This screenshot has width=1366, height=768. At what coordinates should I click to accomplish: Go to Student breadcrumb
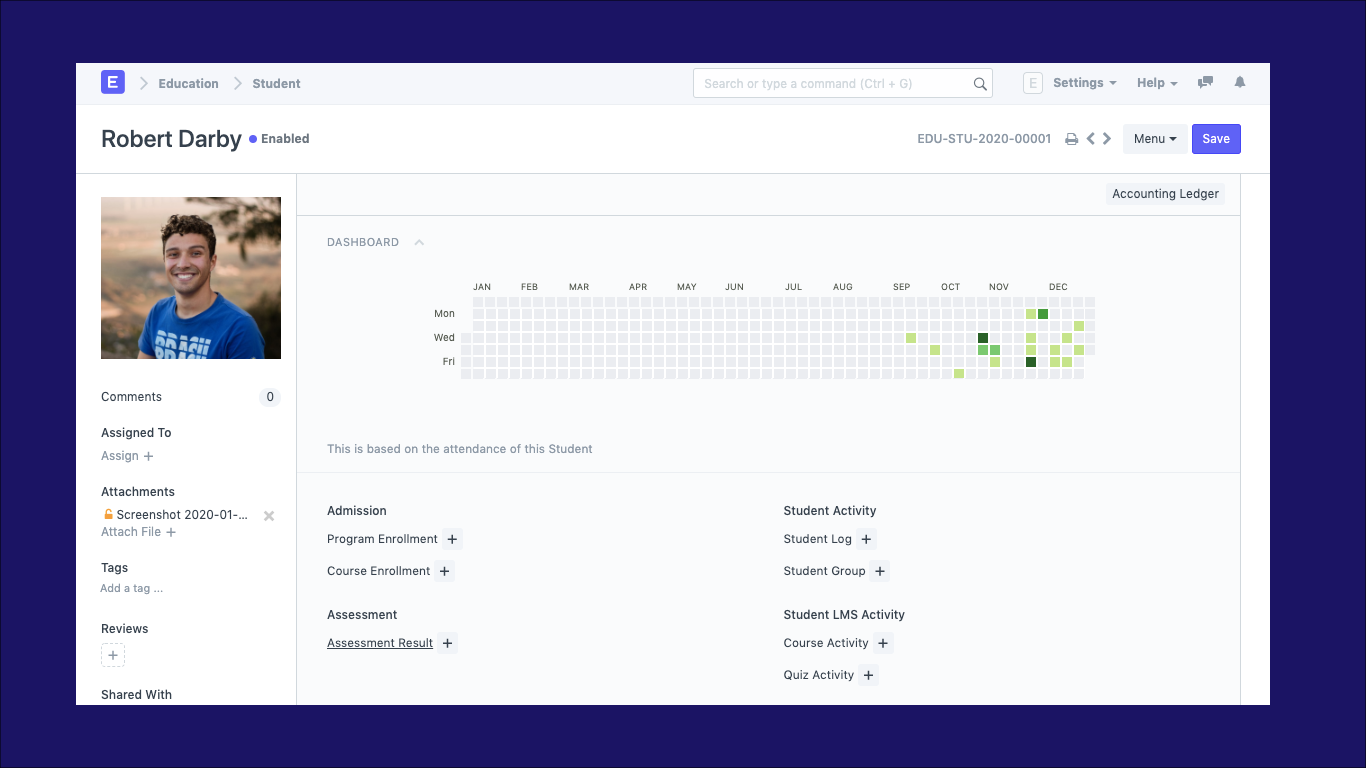tap(276, 84)
